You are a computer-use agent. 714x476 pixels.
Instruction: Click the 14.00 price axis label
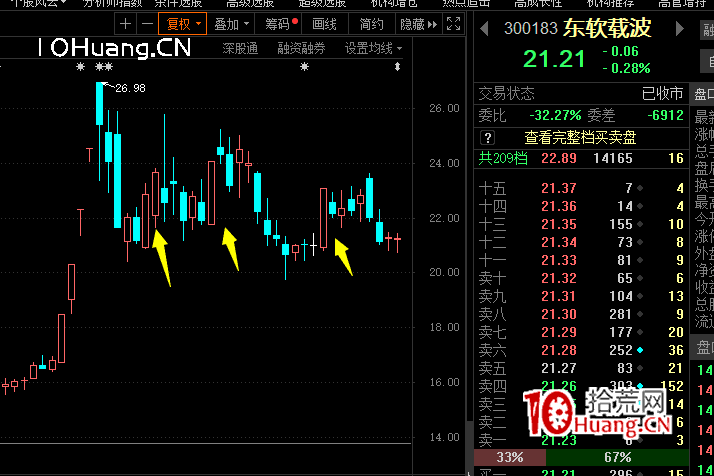click(444, 437)
